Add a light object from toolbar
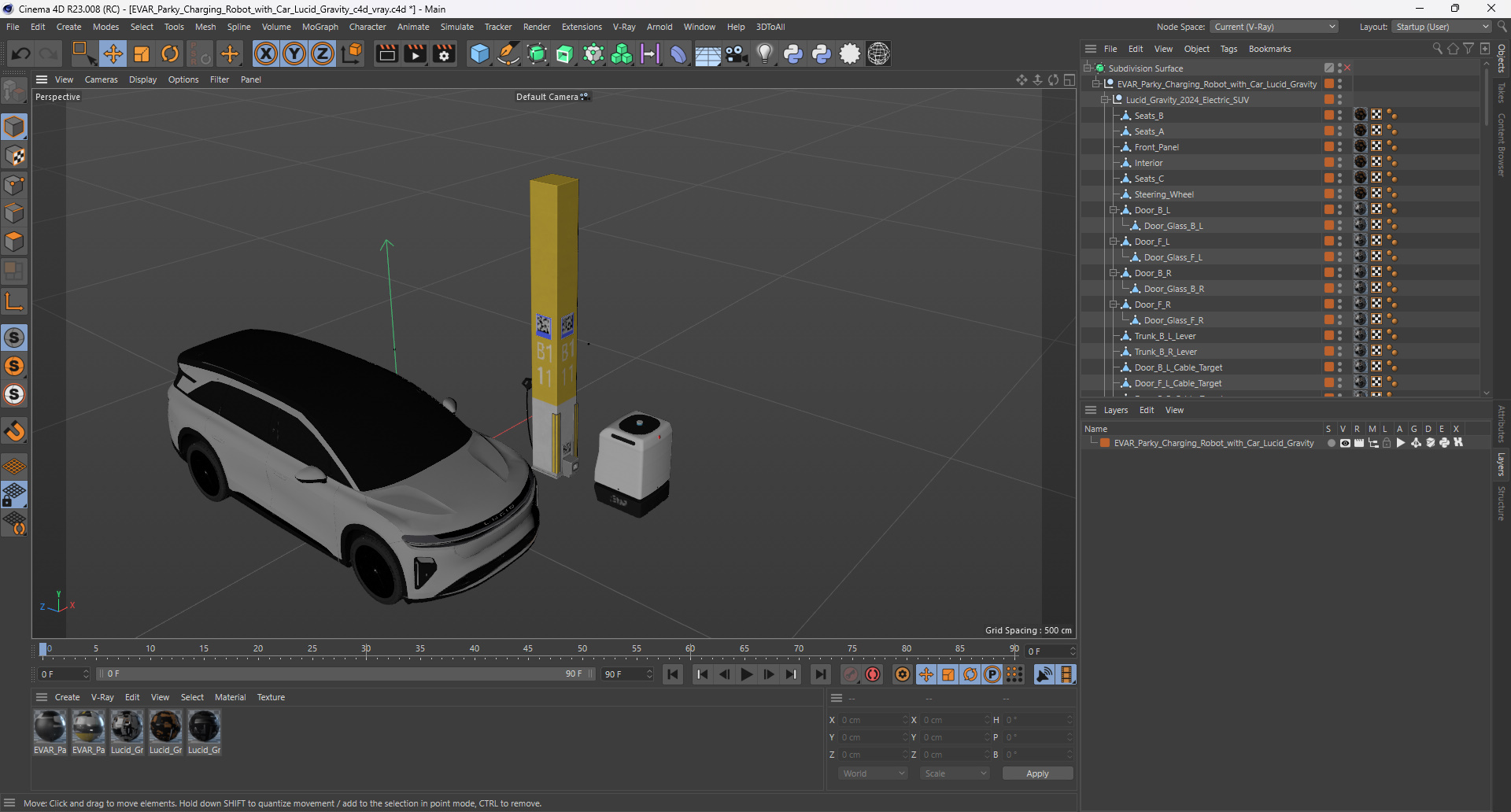 coord(764,54)
